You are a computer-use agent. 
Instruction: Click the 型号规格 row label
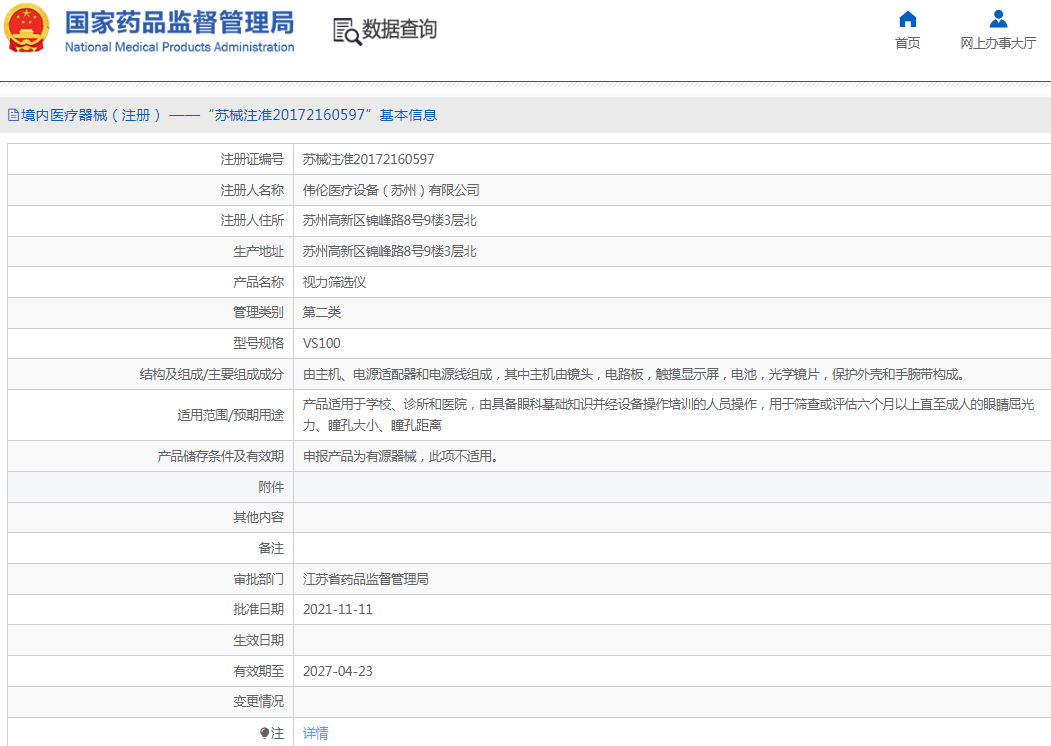259,343
